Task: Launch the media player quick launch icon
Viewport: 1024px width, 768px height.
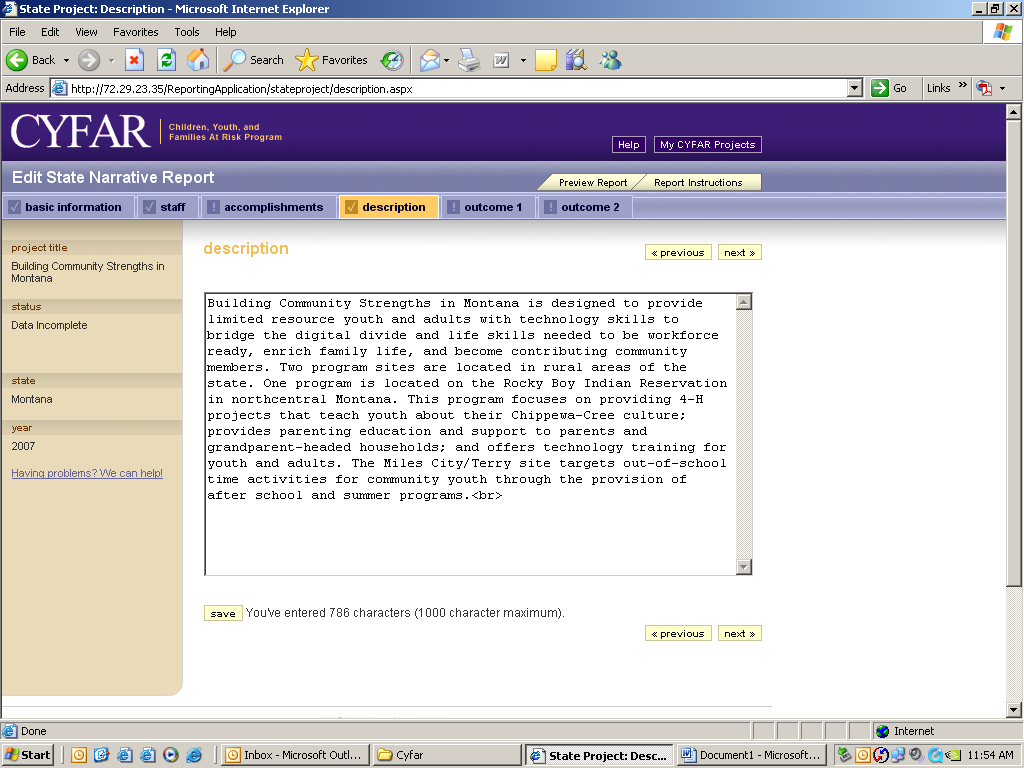Action: [x=170, y=755]
